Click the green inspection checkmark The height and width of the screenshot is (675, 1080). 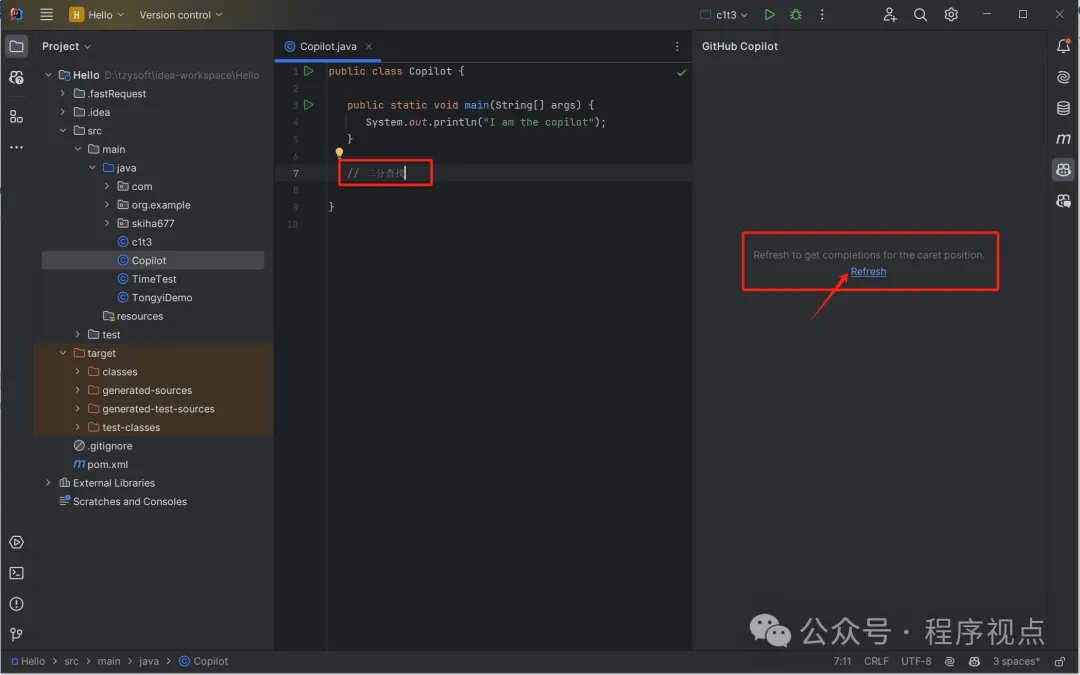(x=681, y=72)
